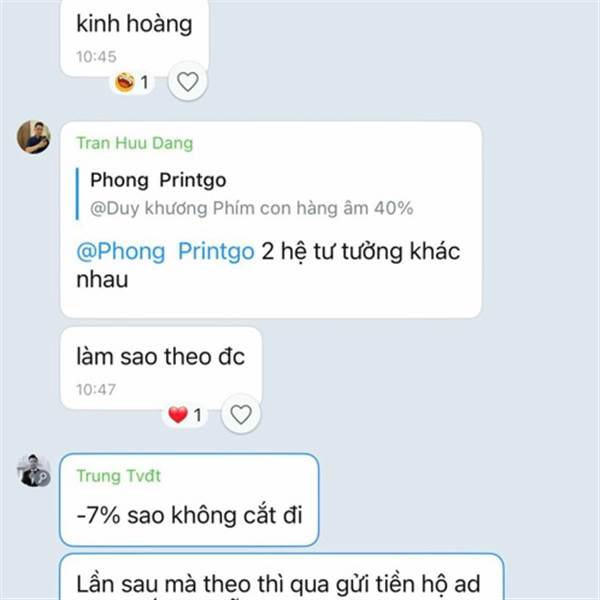This screenshot has height=600, width=600.
Task: Tap sender name Trung Tvđt
Action: 118,476
